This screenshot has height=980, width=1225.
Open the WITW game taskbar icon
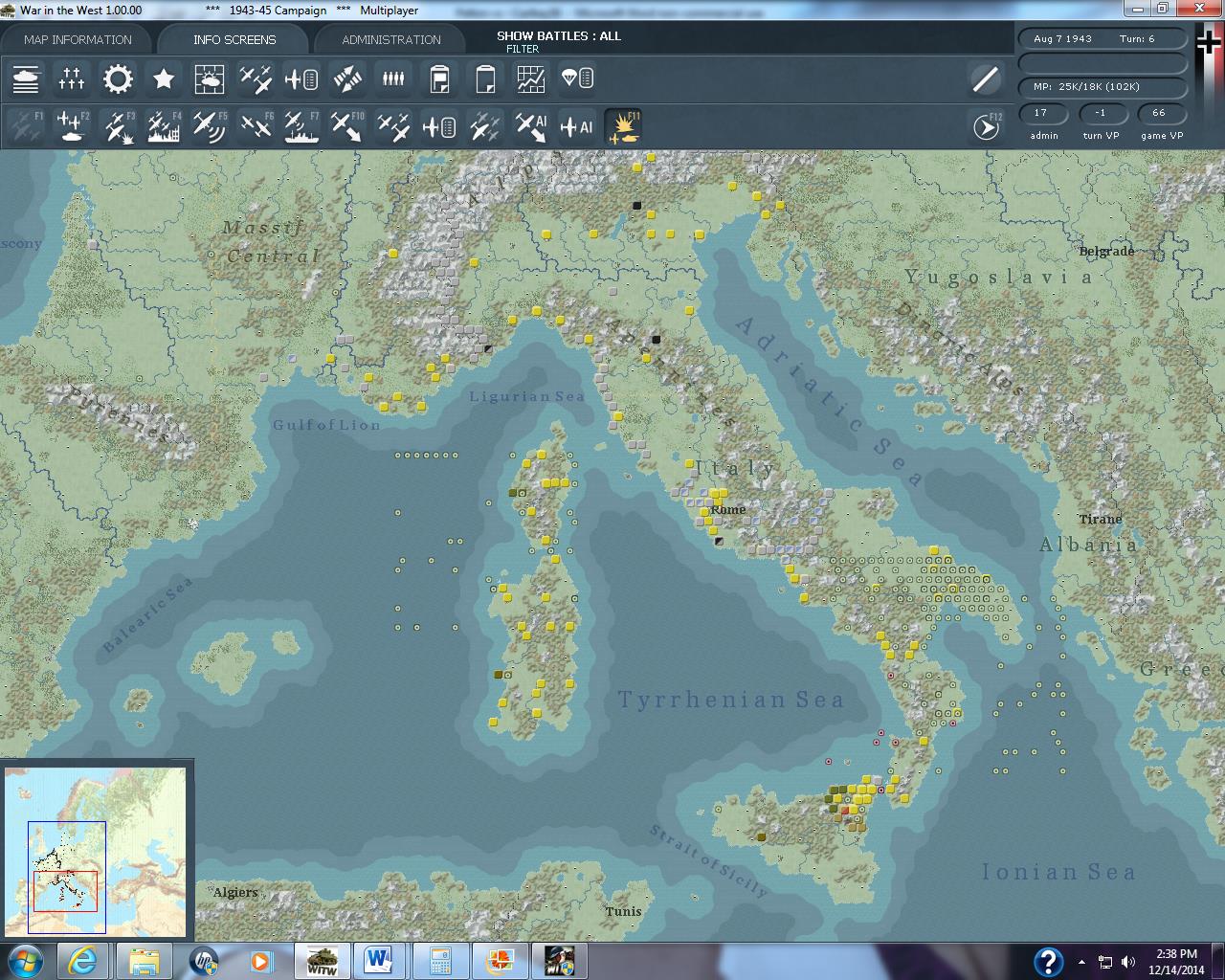tap(322, 961)
